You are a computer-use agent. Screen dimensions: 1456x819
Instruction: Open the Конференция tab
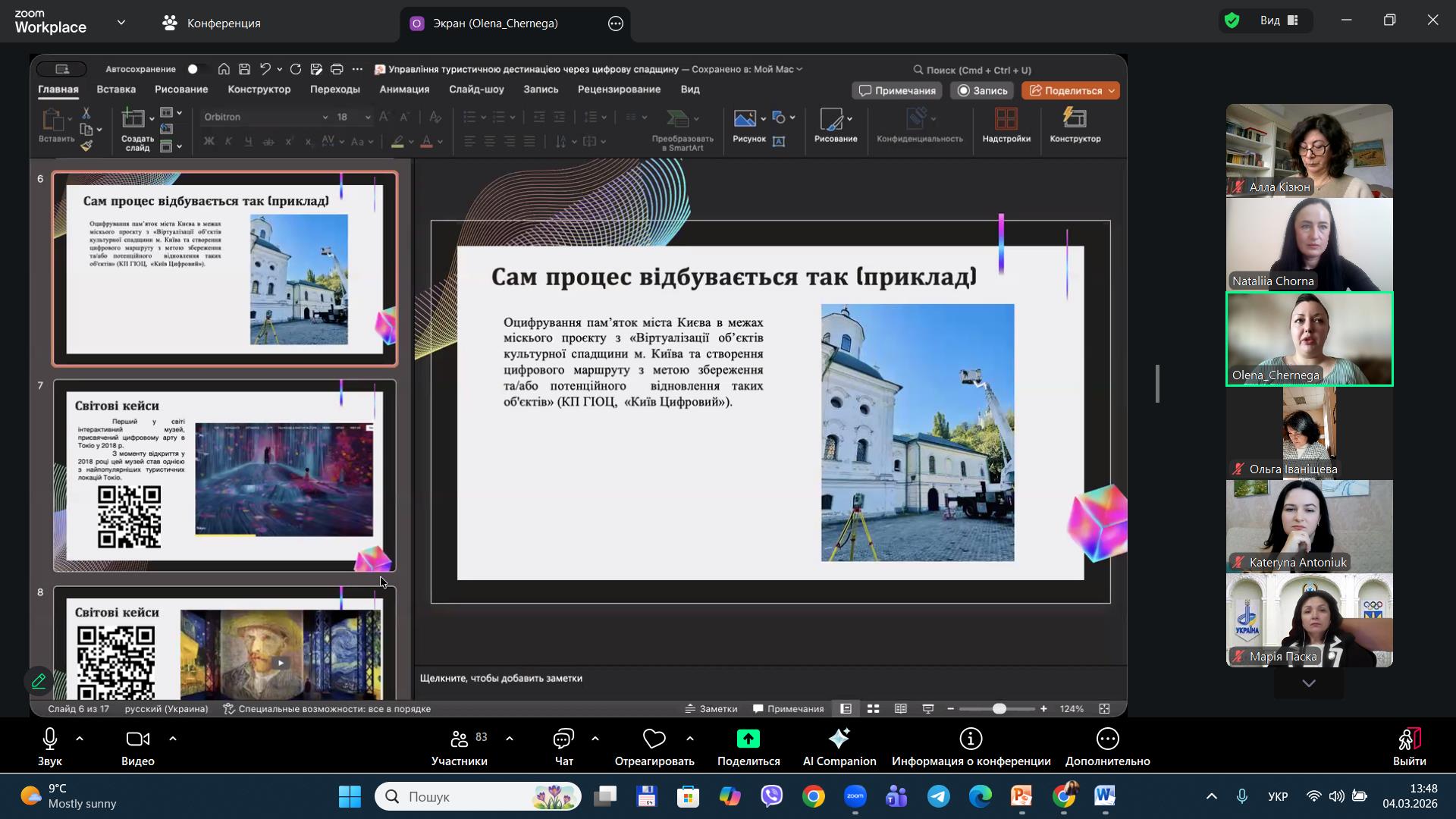click(212, 24)
